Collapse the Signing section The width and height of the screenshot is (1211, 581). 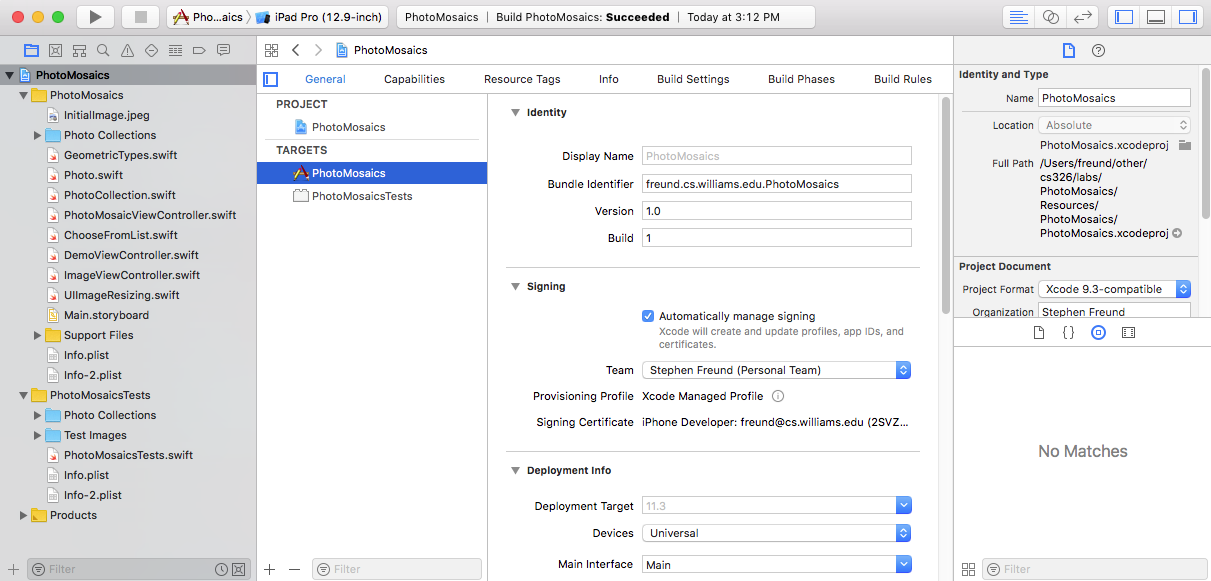pyautogui.click(x=516, y=287)
